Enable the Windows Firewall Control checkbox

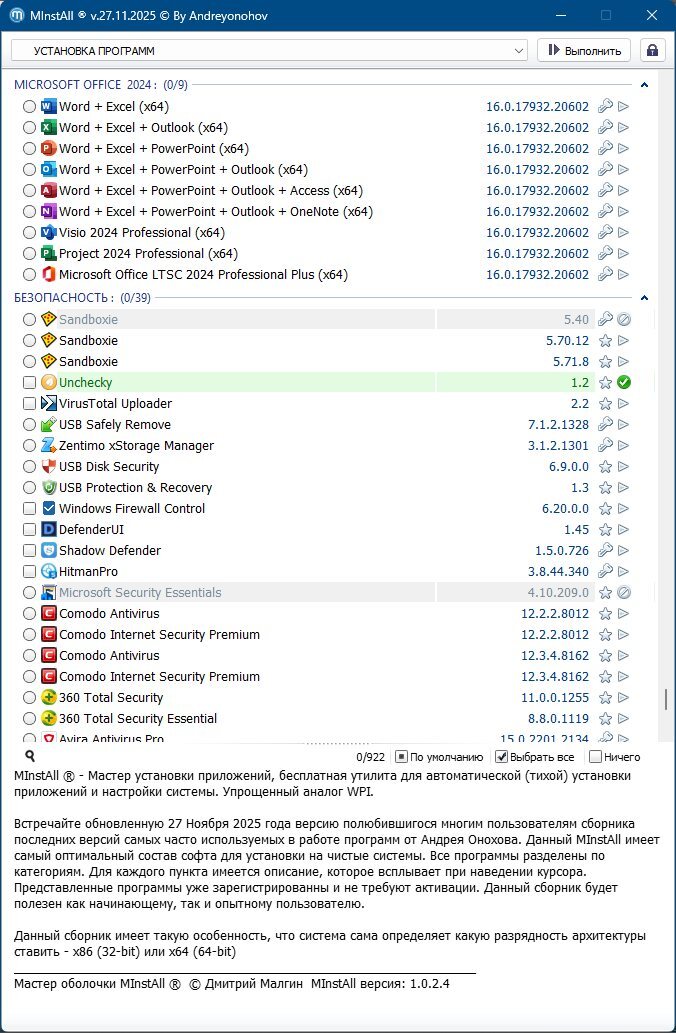(x=29, y=509)
